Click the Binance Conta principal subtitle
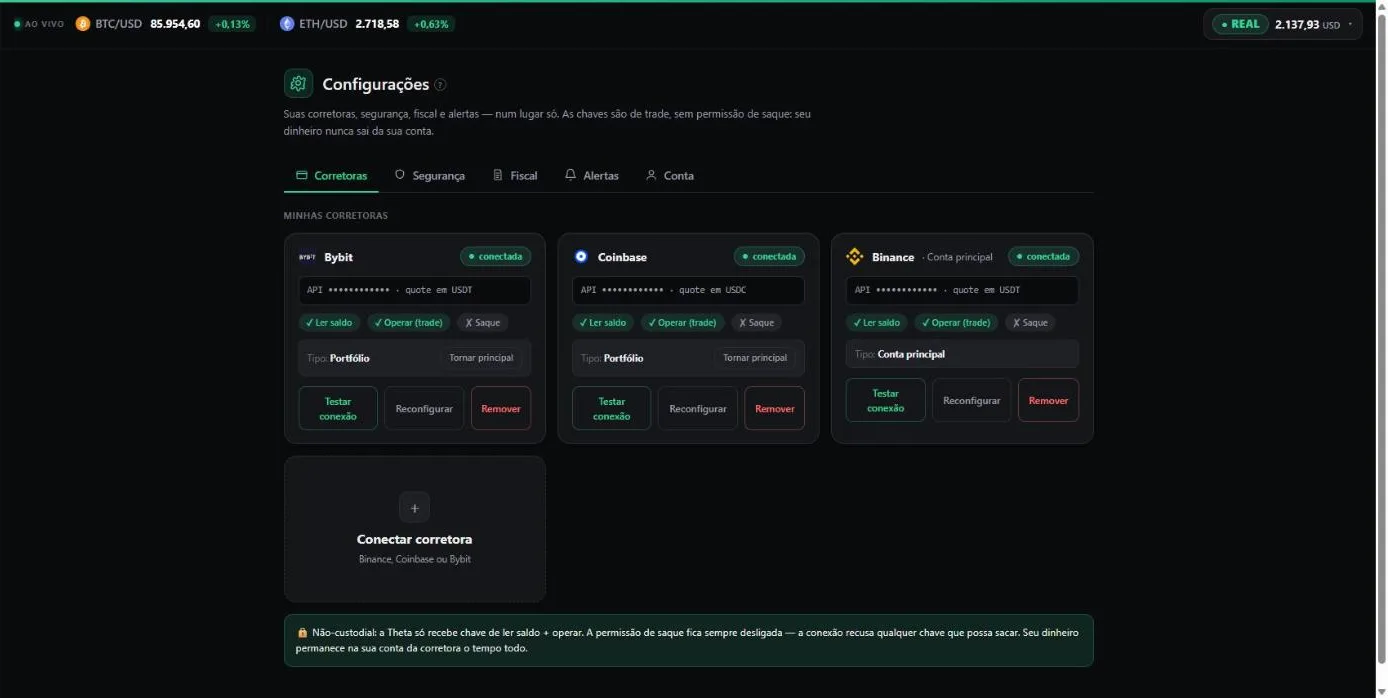 (x=958, y=257)
